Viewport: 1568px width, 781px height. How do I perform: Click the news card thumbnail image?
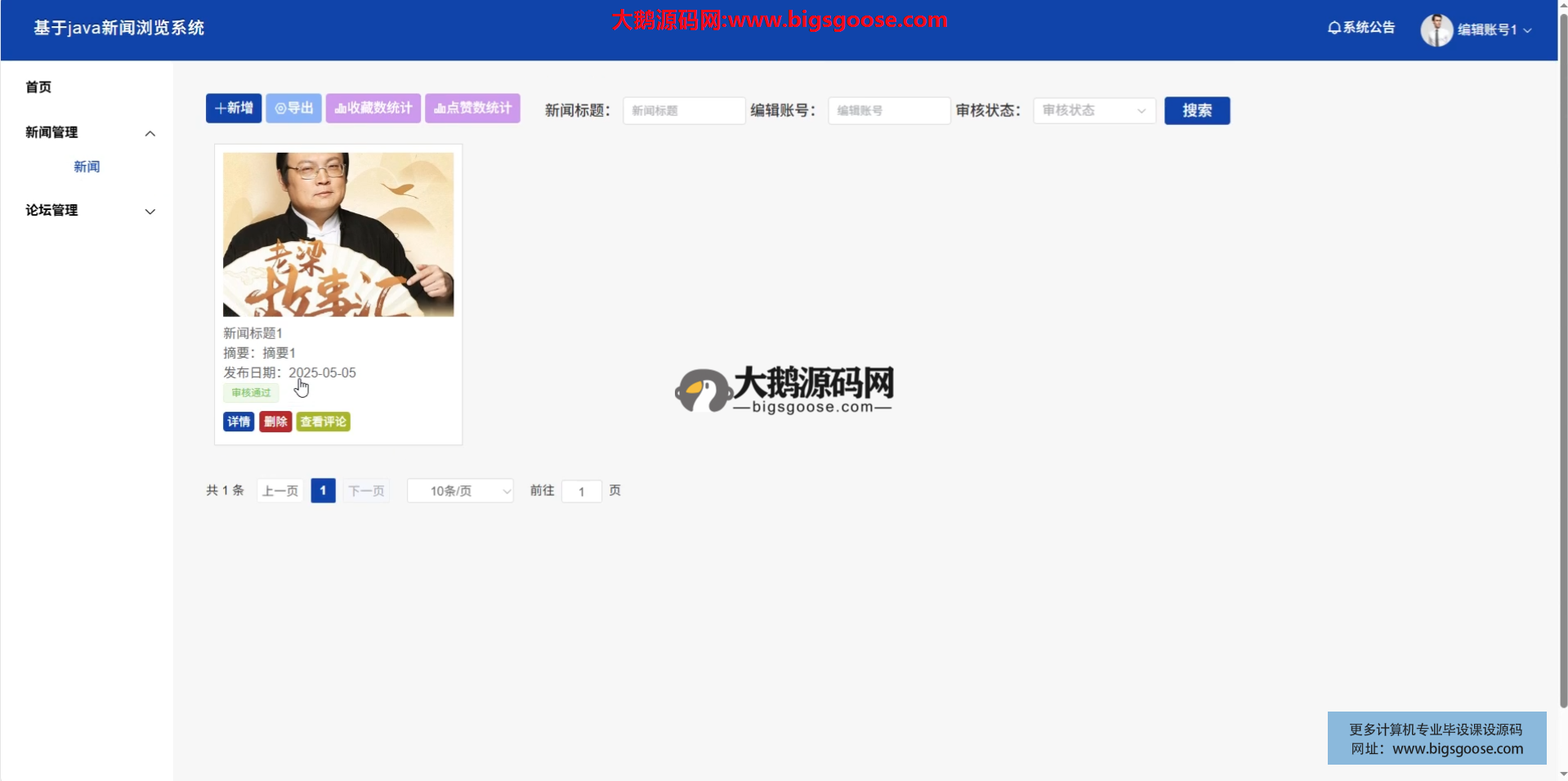[338, 234]
